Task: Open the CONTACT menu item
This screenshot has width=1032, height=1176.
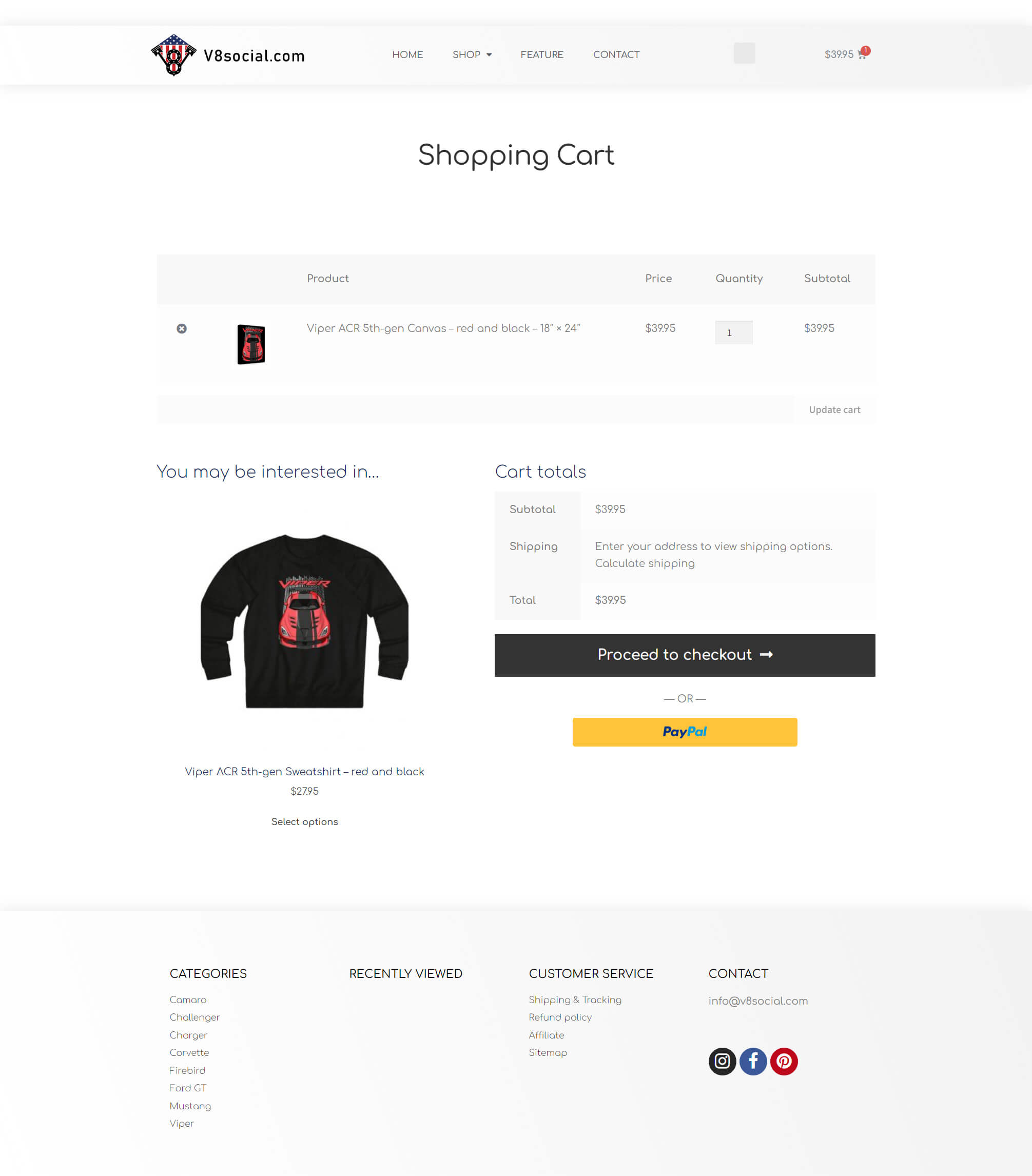Action: [x=616, y=55]
